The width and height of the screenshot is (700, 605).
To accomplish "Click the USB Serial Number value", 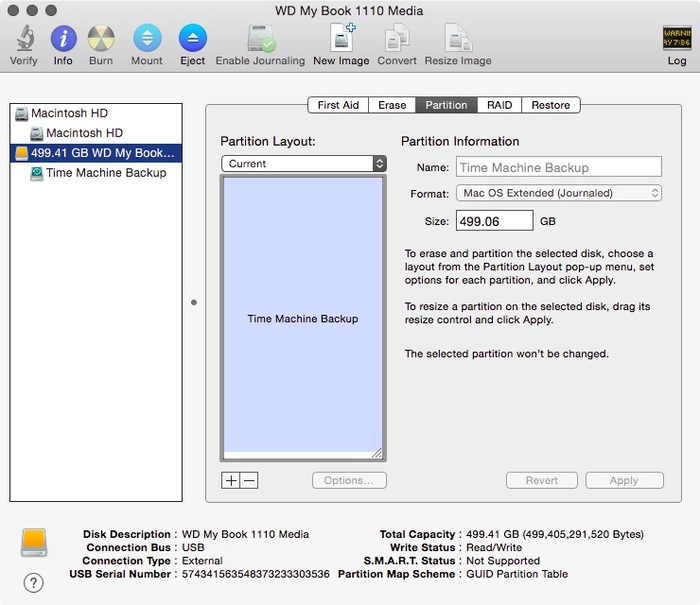I will tap(255, 574).
